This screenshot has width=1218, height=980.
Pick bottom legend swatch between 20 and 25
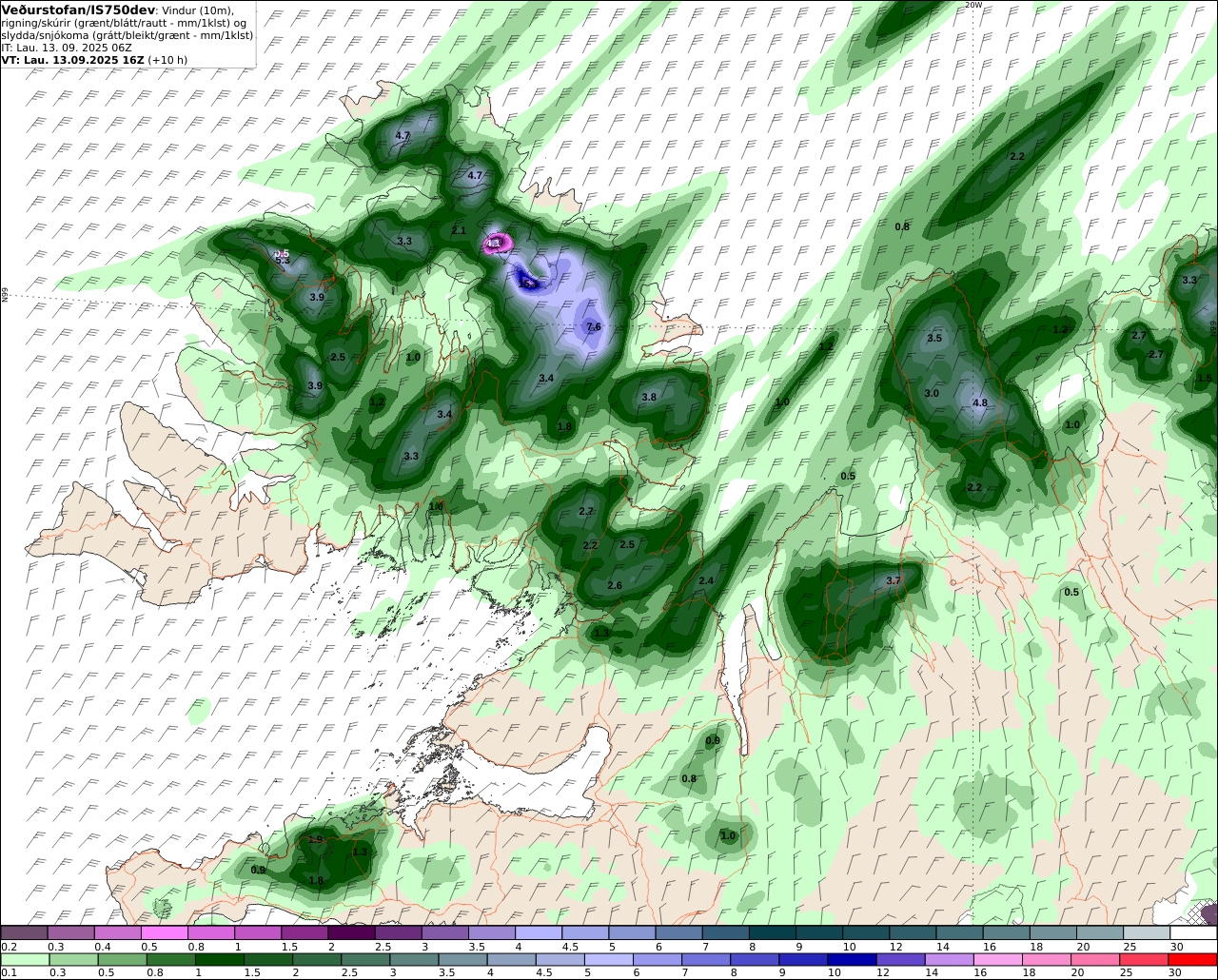1096,959
